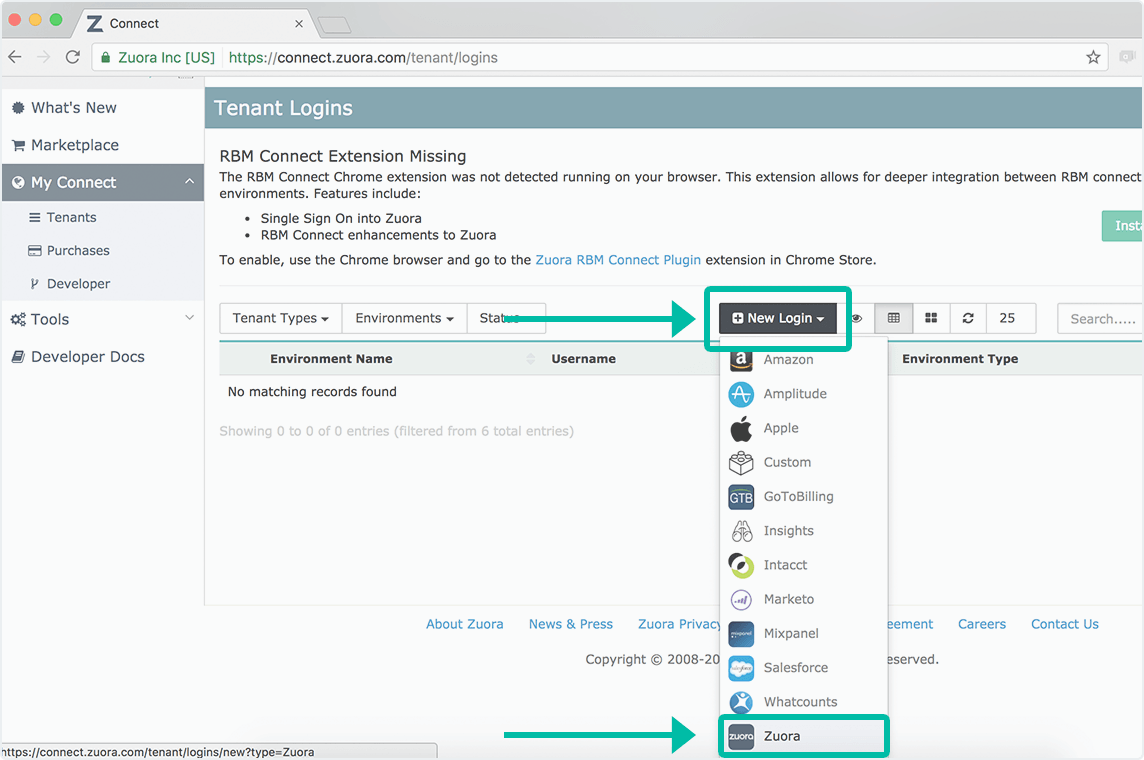Open the News & Press footer link
This screenshot has height=760, width=1144.
pyautogui.click(x=571, y=624)
